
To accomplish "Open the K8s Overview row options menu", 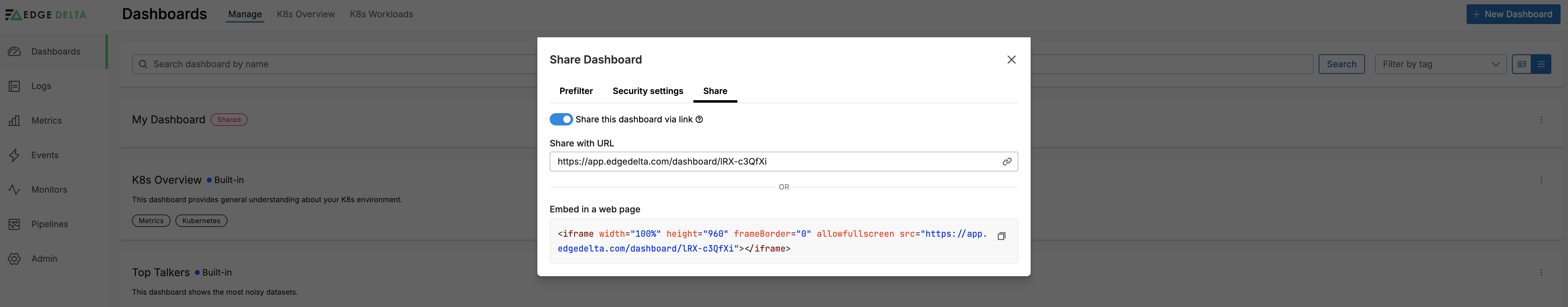I will [x=1541, y=180].
